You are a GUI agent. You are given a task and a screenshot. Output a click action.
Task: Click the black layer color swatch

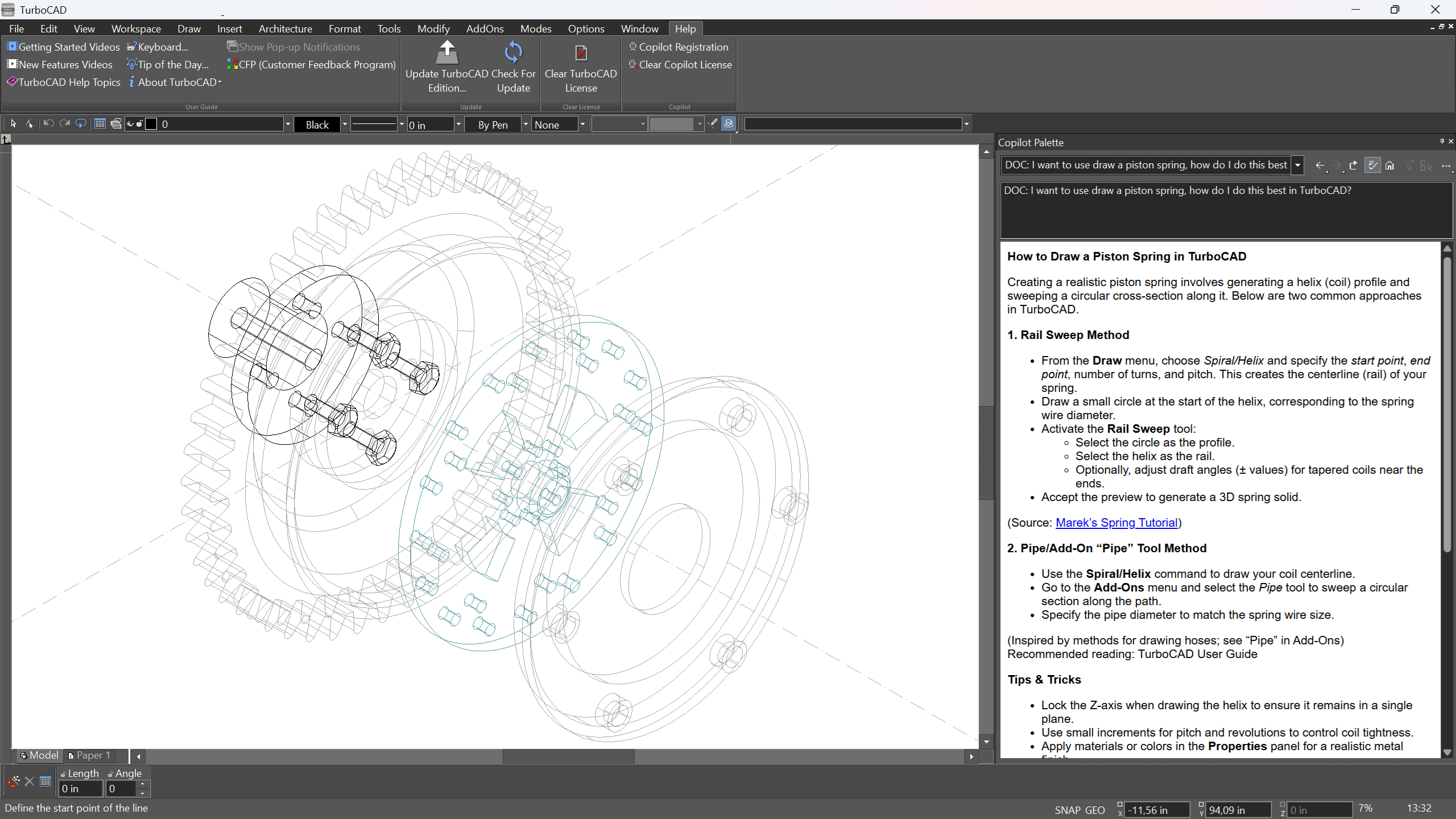click(151, 124)
